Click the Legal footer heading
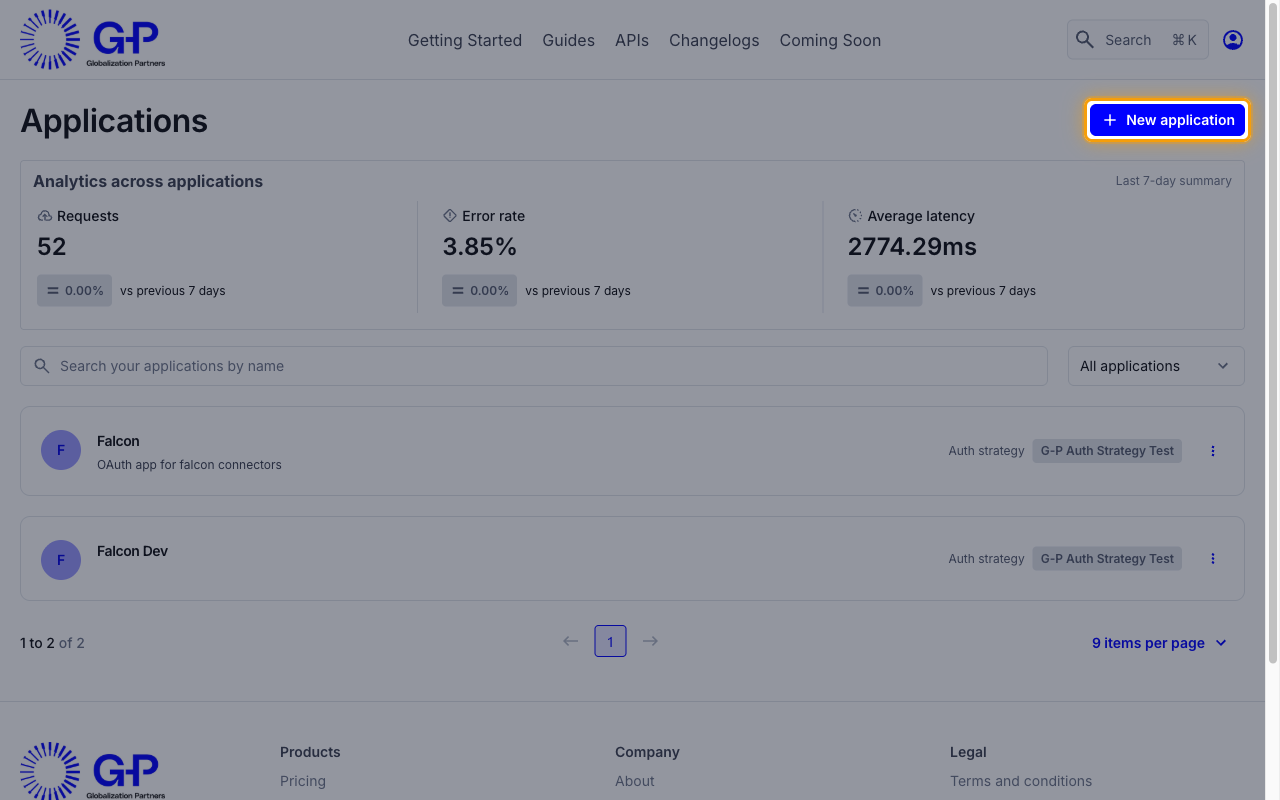1280x800 pixels. [x=968, y=752]
